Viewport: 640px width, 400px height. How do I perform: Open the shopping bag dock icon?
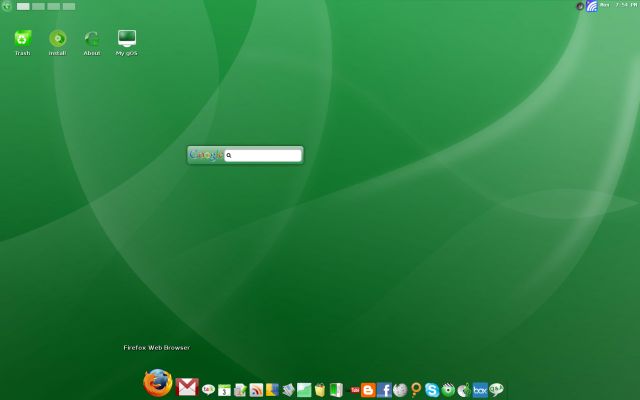click(x=320, y=390)
